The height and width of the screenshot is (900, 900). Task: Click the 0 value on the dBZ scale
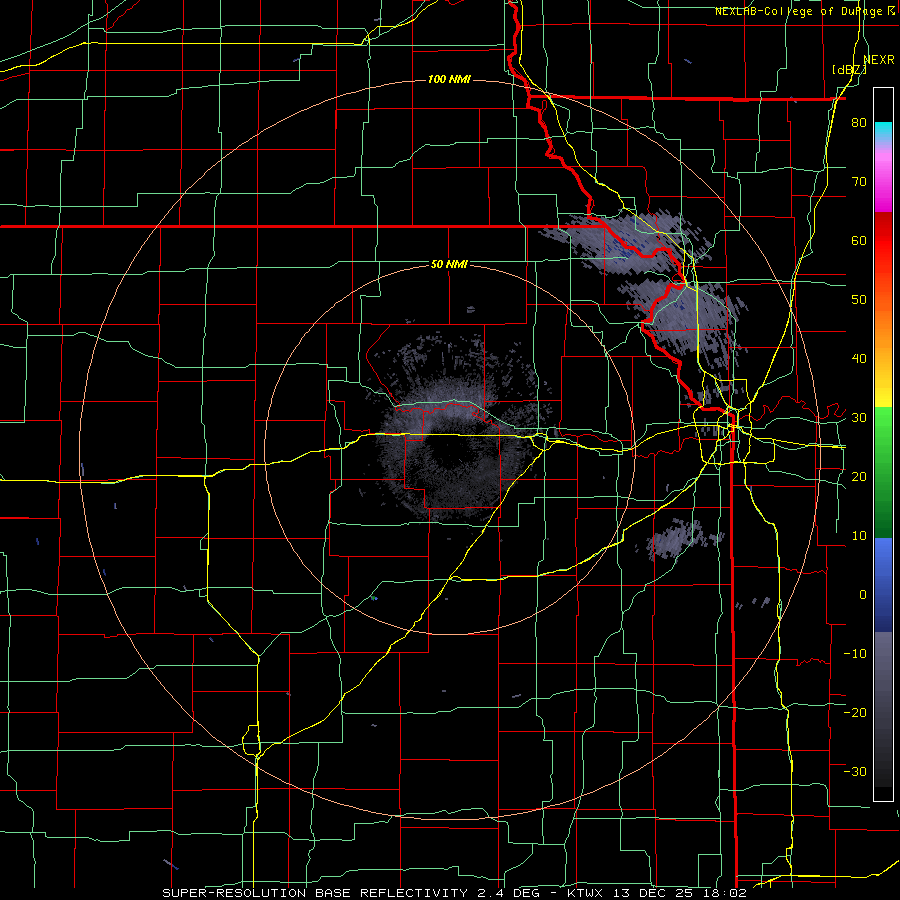(x=863, y=595)
